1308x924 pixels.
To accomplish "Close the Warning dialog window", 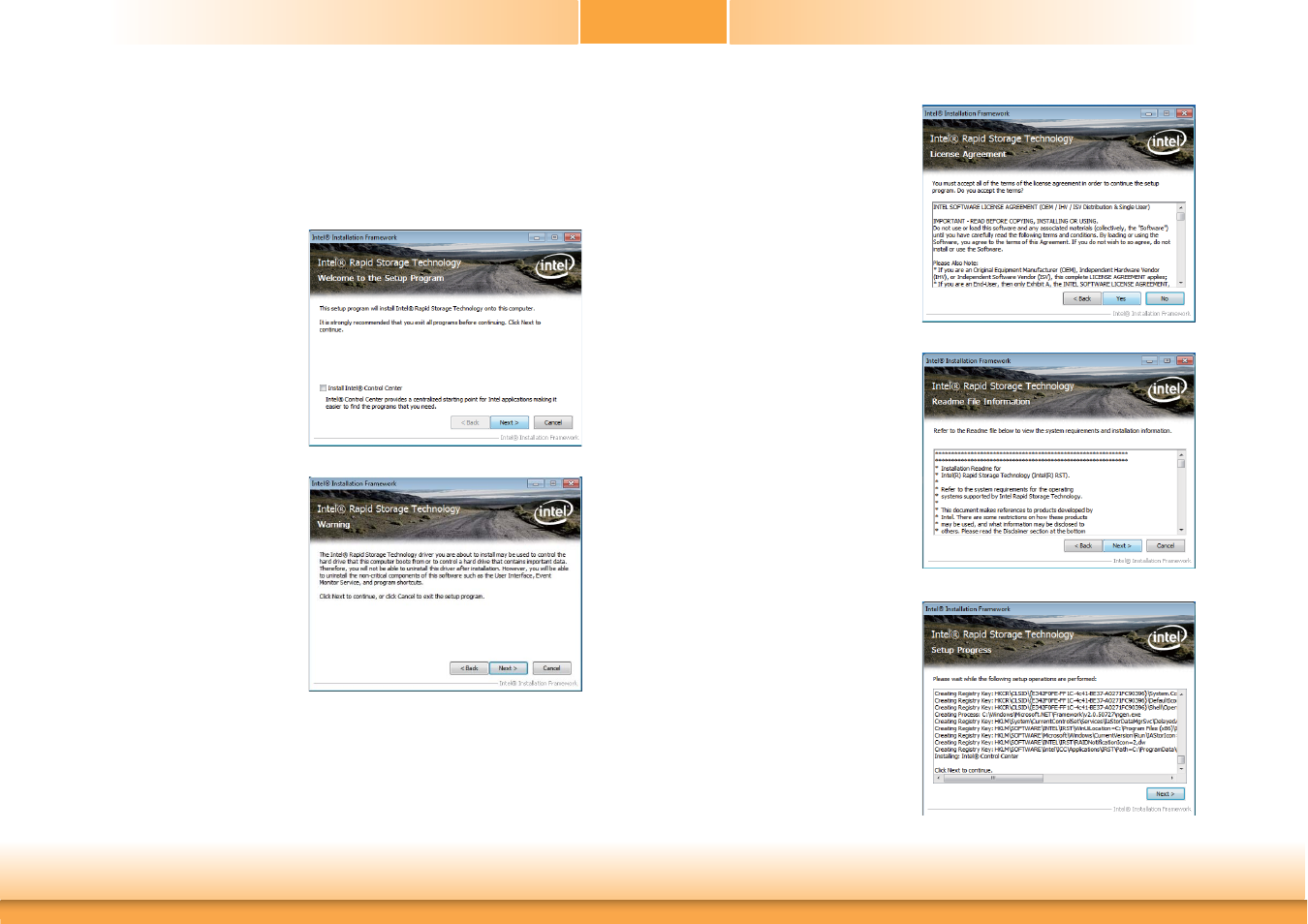I will pyautogui.click(x=572, y=483).
